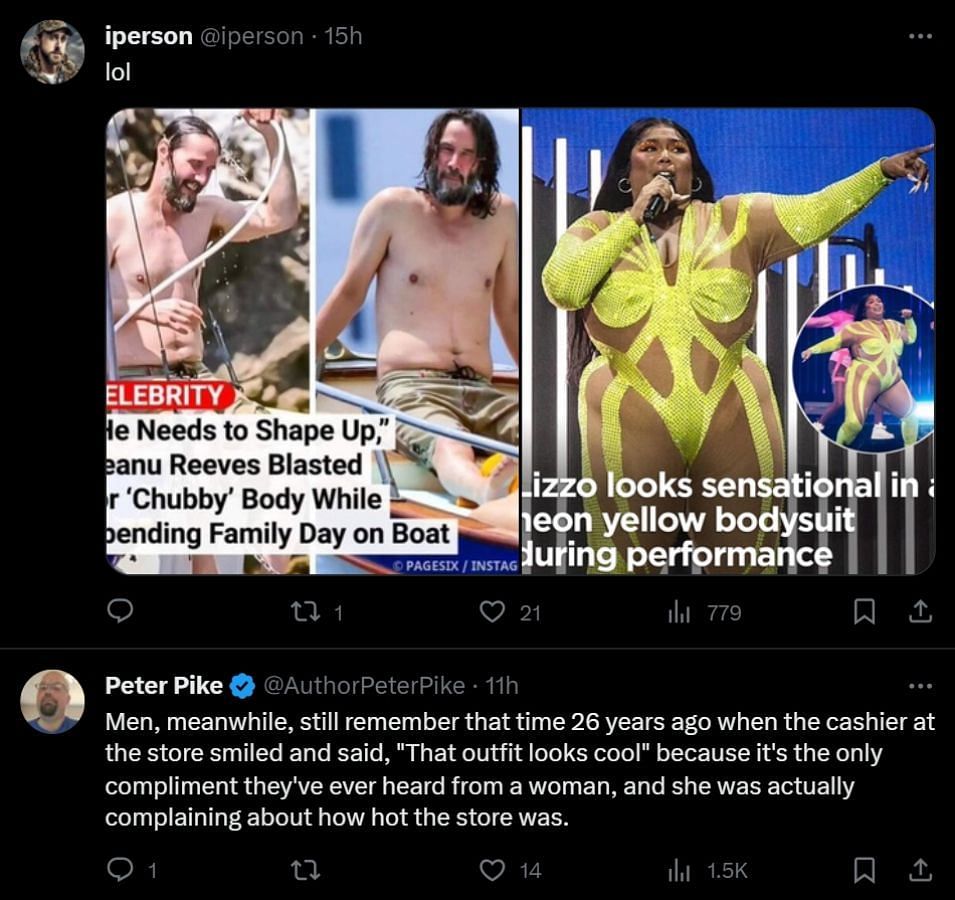Share iperson's tweet
The height and width of the screenshot is (900, 955).
click(x=920, y=611)
